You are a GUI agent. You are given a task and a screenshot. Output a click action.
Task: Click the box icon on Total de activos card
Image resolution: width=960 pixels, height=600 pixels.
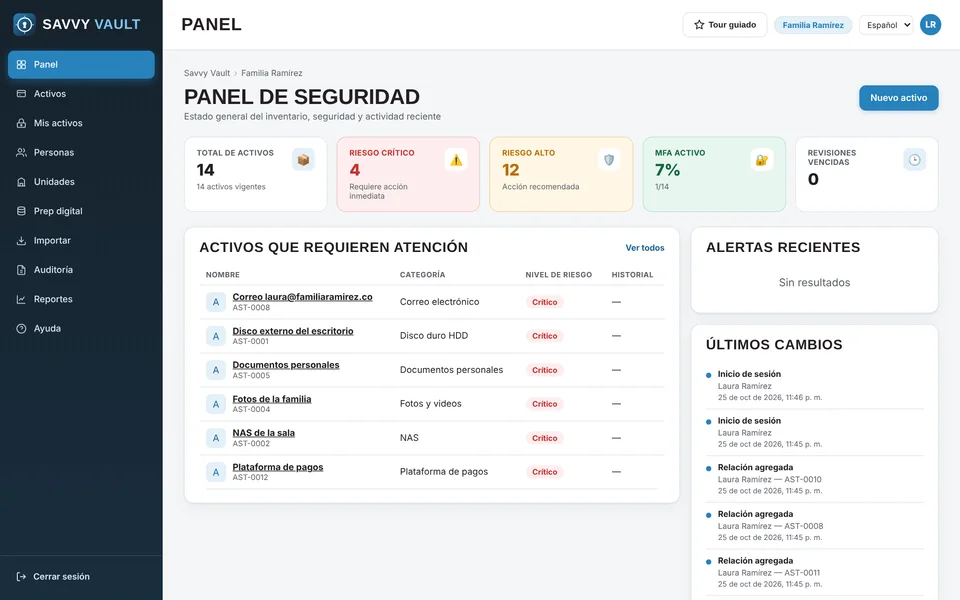(x=303, y=160)
